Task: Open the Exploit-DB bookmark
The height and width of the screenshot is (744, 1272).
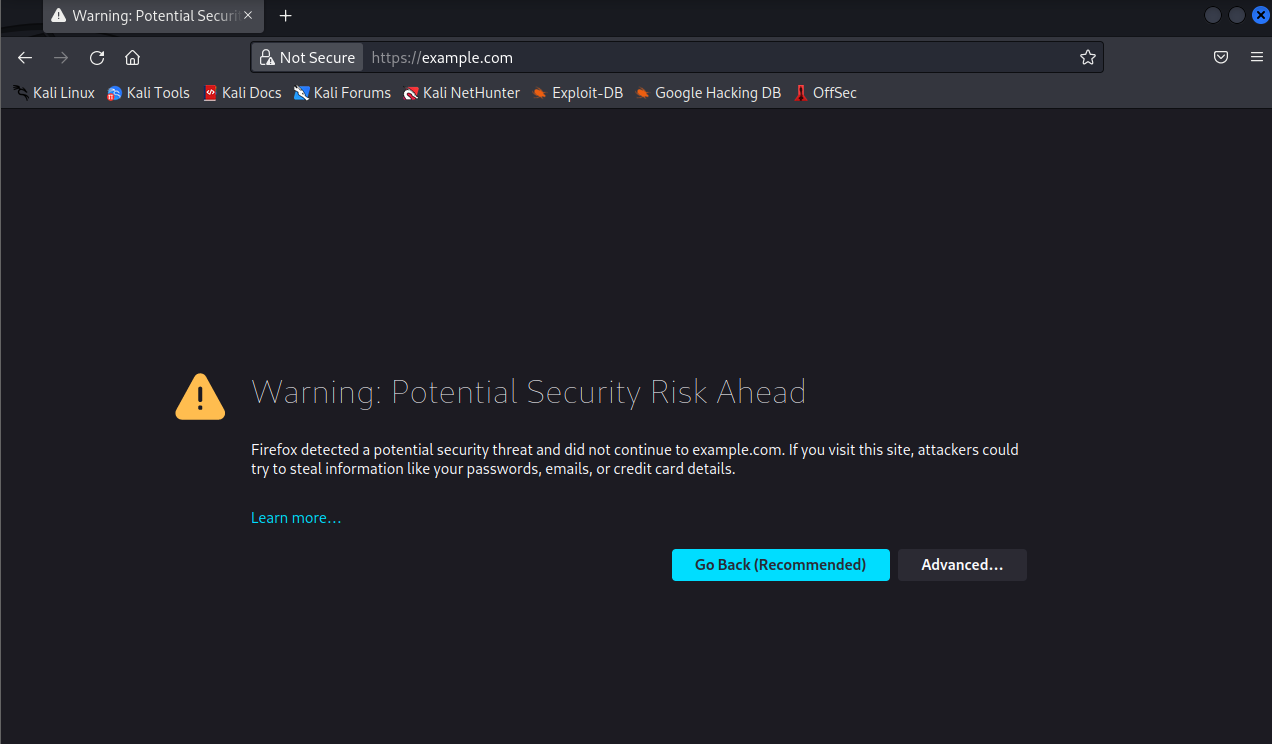Action: [x=577, y=93]
